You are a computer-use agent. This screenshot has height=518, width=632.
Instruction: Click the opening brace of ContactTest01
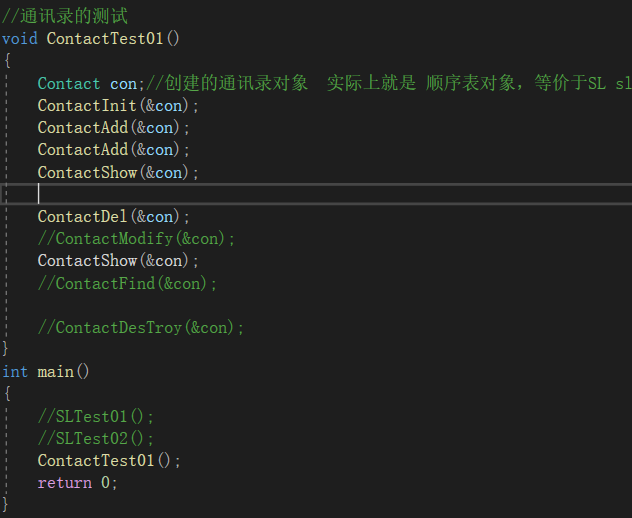7,61
